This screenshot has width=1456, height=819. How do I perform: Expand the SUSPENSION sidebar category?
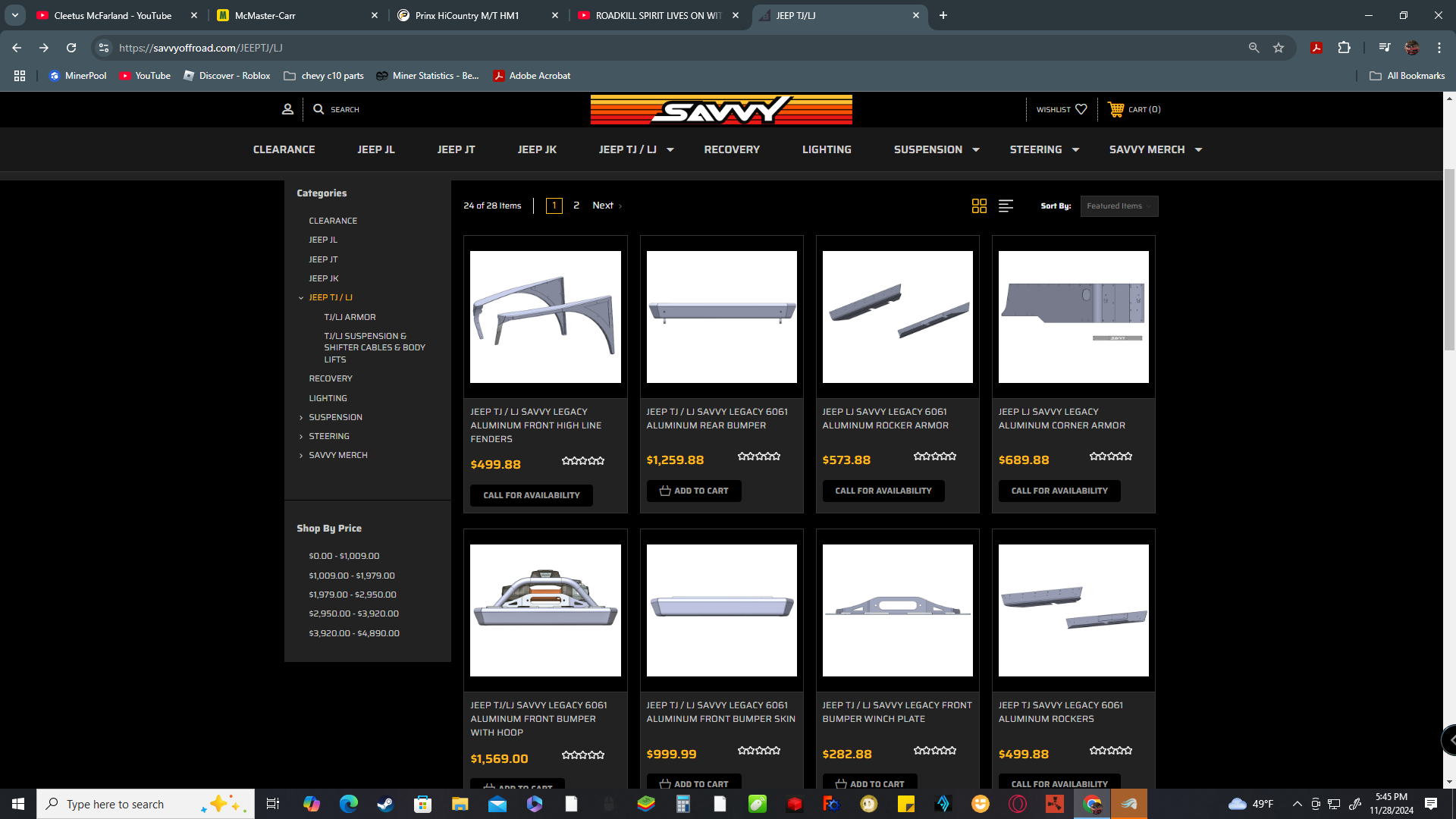click(x=301, y=417)
